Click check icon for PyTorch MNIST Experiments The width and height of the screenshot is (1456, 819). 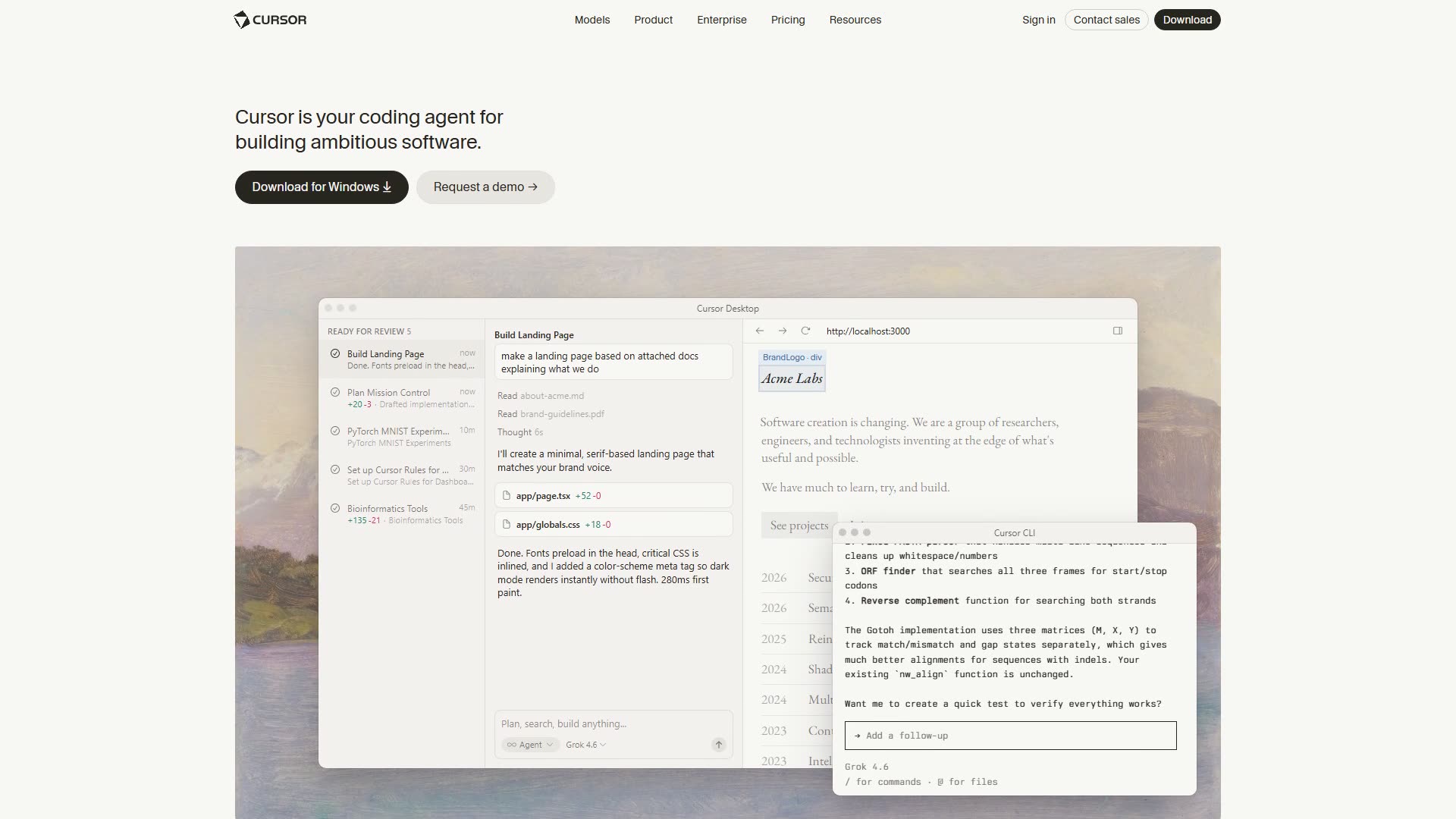tap(335, 431)
